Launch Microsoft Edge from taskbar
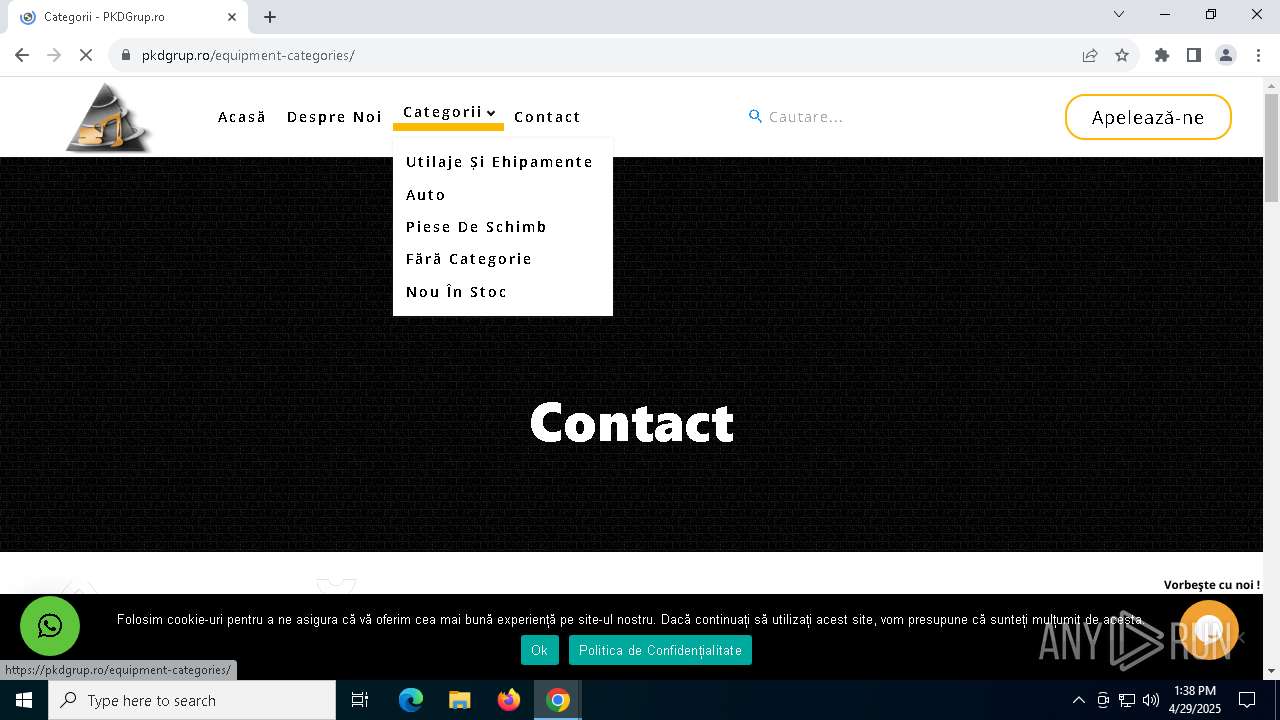1280x720 pixels. coord(411,700)
